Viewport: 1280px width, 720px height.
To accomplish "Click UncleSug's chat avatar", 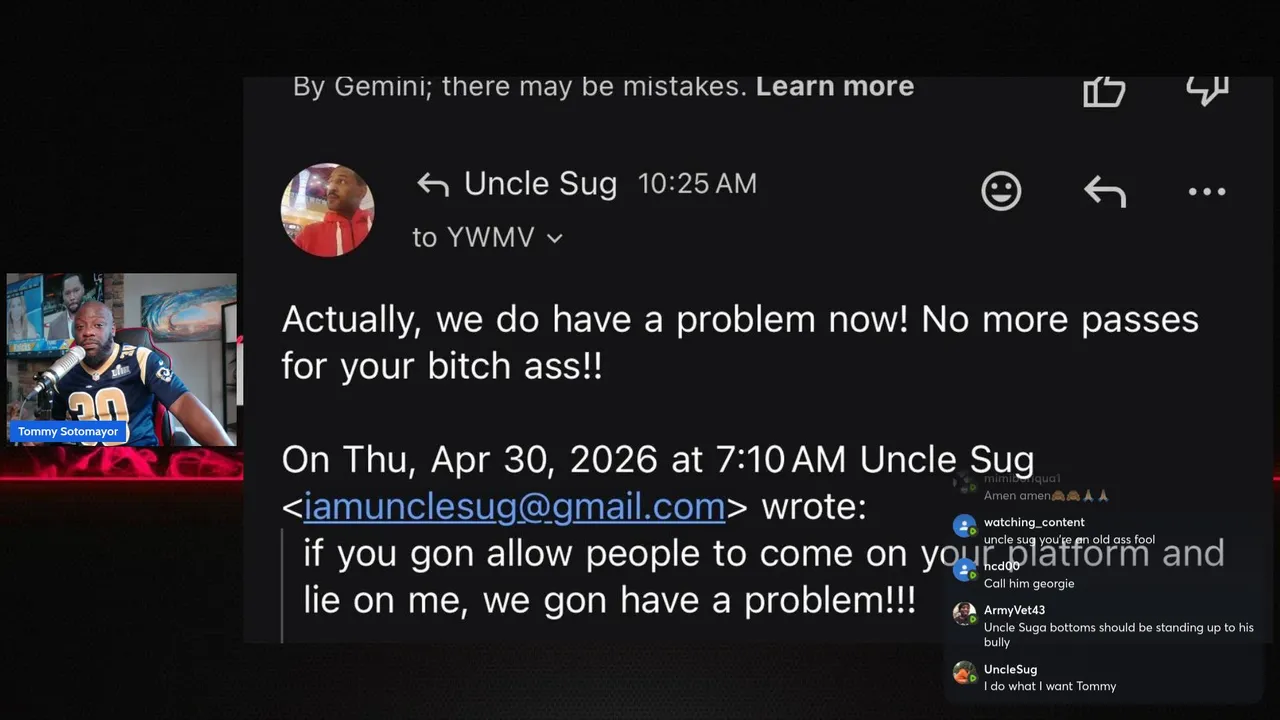I will tap(964, 674).
